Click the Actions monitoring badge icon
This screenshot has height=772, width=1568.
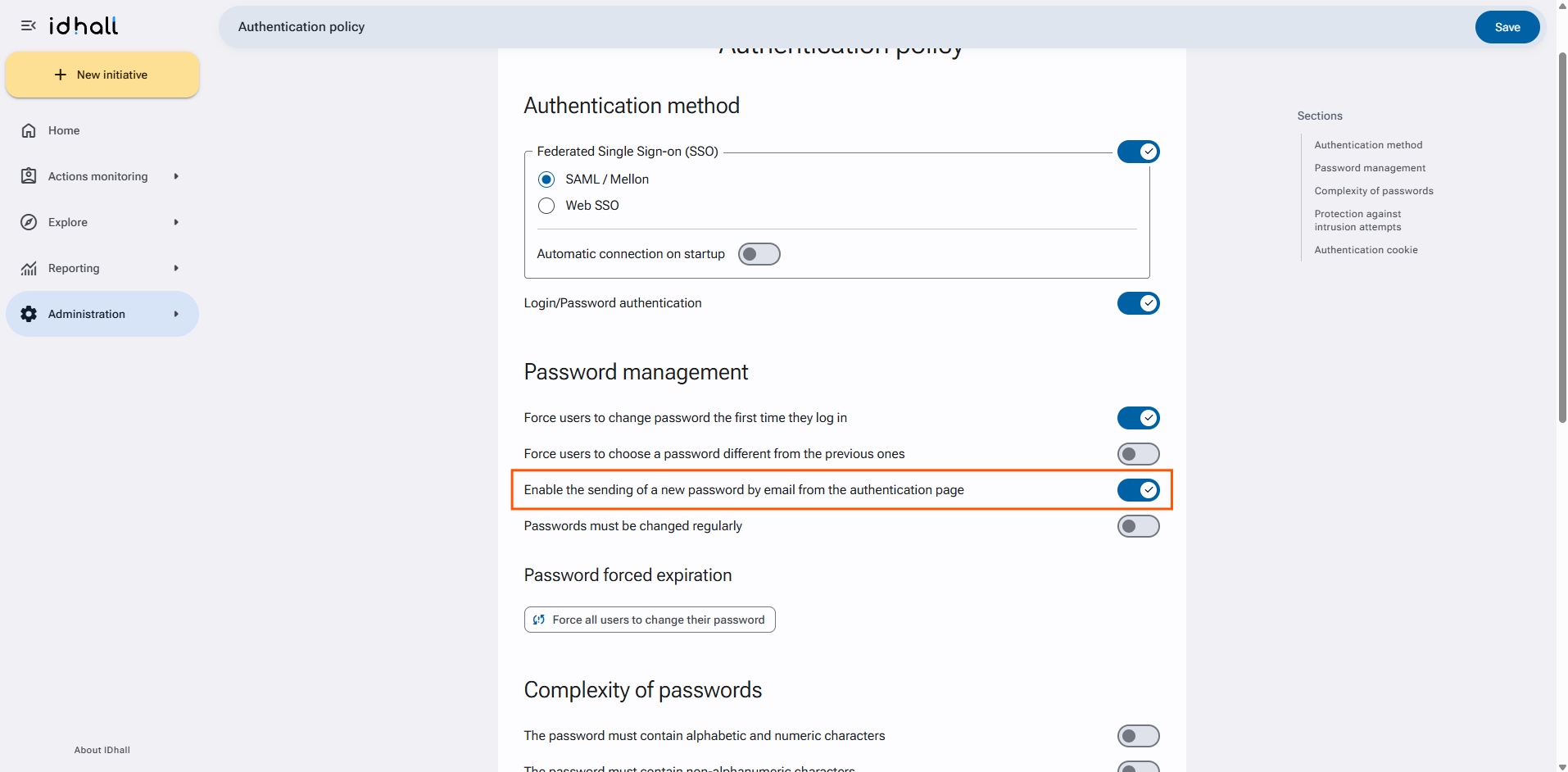pyautogui.click(x=29, y=176)
